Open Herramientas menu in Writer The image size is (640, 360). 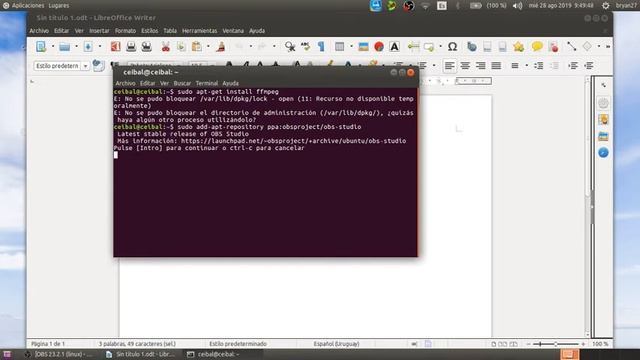coord(200,31)
